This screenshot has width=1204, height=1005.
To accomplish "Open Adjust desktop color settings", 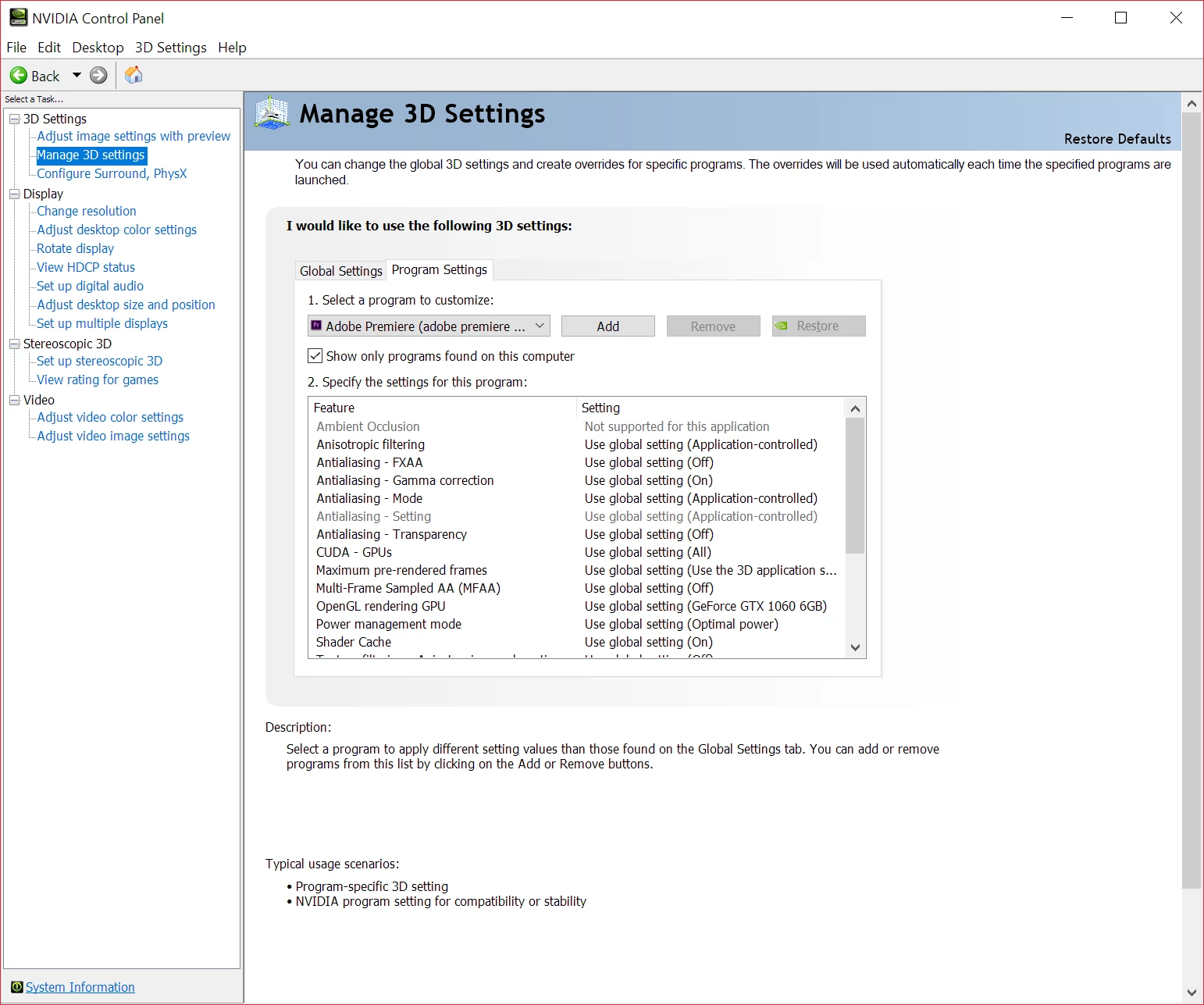I will (x=116, y=230).
